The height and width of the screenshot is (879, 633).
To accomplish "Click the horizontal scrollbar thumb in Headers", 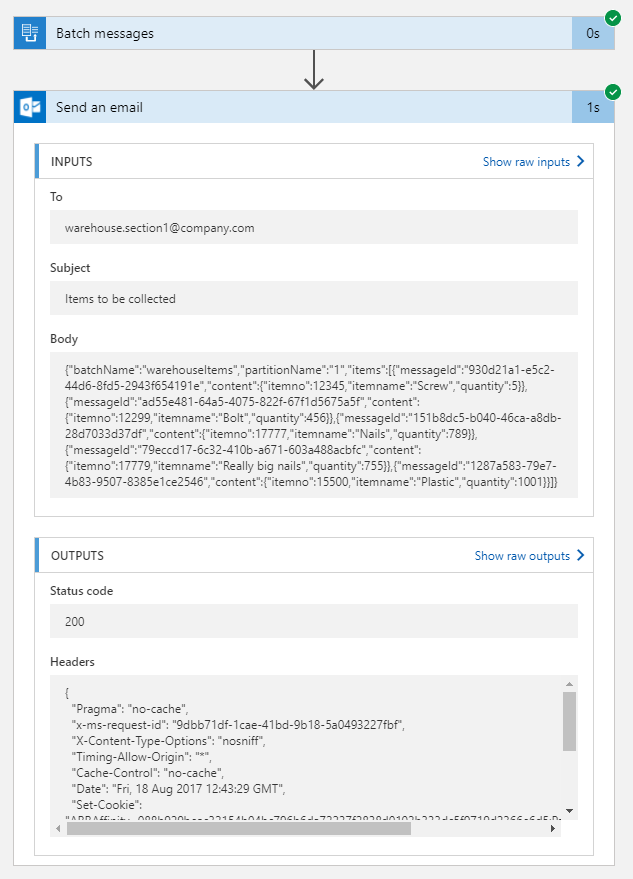I will click(x=240, y=829).
